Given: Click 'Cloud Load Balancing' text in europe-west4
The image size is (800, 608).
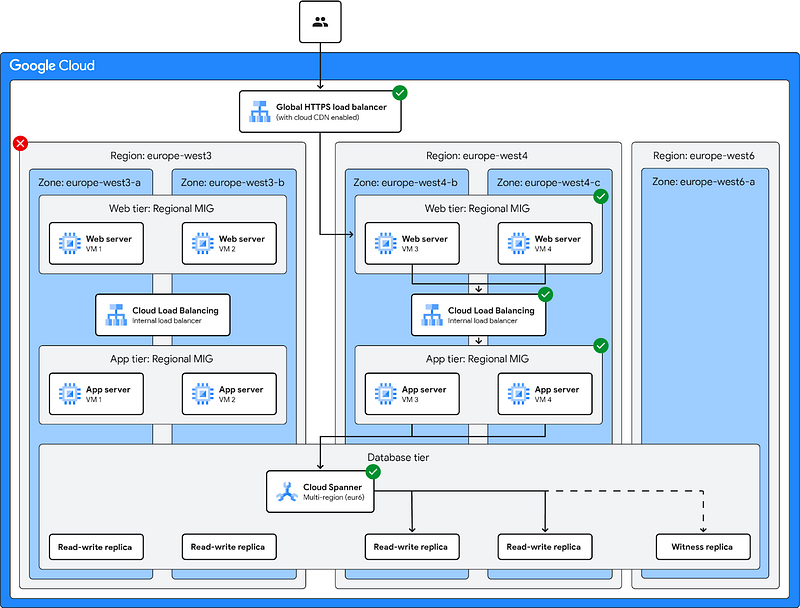Looking at the screenshot, I should click(491, 310).
